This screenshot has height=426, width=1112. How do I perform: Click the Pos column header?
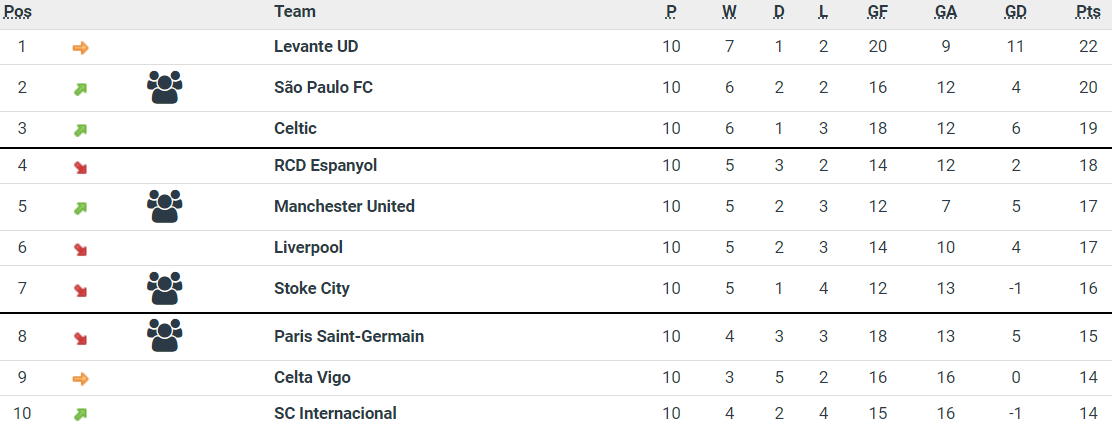(18, 12)
